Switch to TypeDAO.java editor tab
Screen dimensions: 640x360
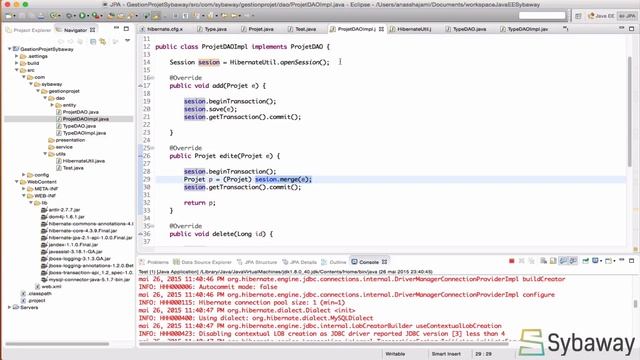[466, 29]
